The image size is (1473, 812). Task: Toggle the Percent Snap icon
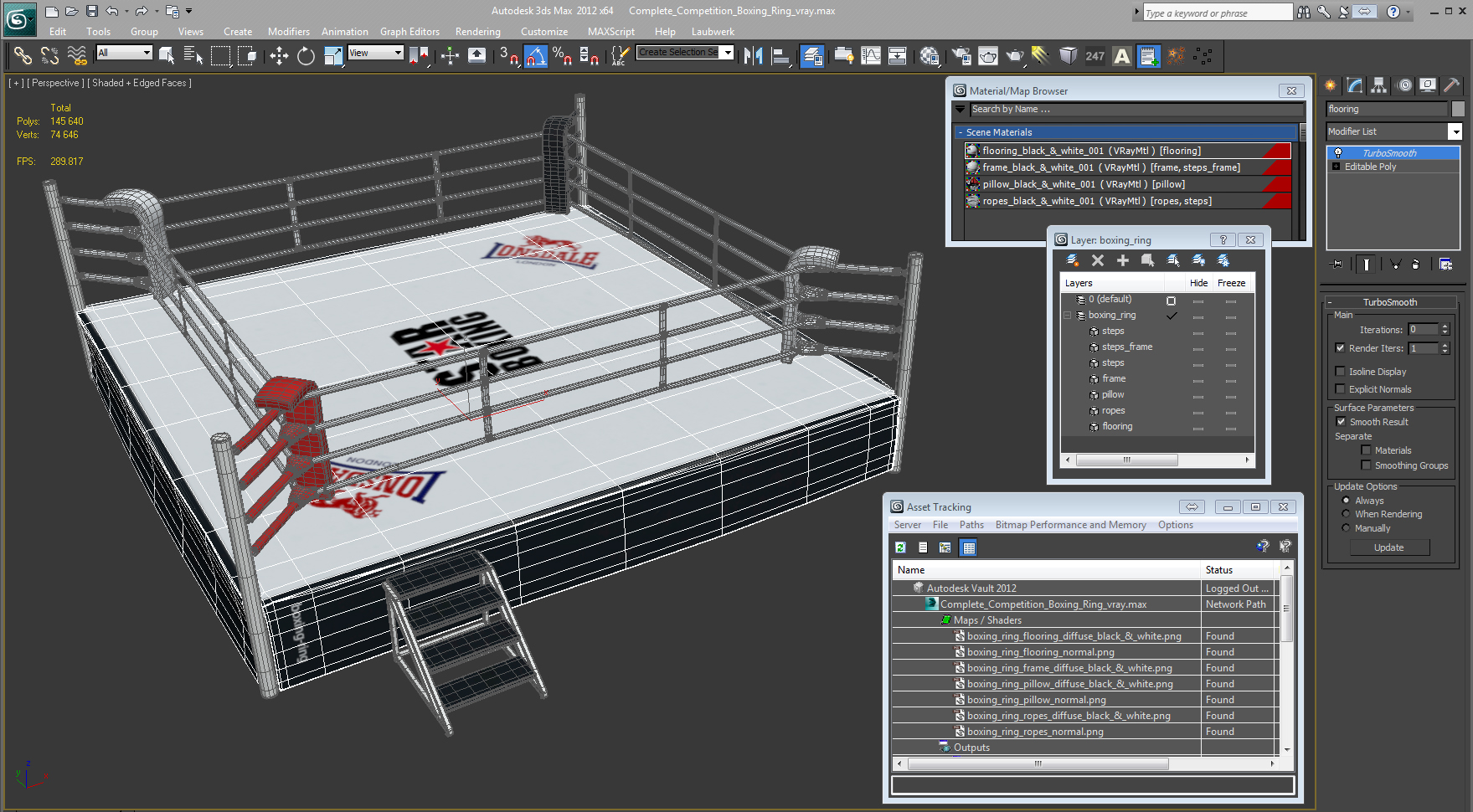[x=563, y=56]
